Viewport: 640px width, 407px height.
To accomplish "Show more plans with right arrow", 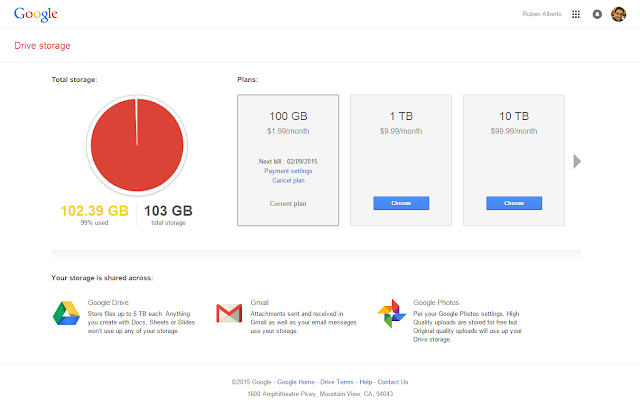I will [577, 161].
